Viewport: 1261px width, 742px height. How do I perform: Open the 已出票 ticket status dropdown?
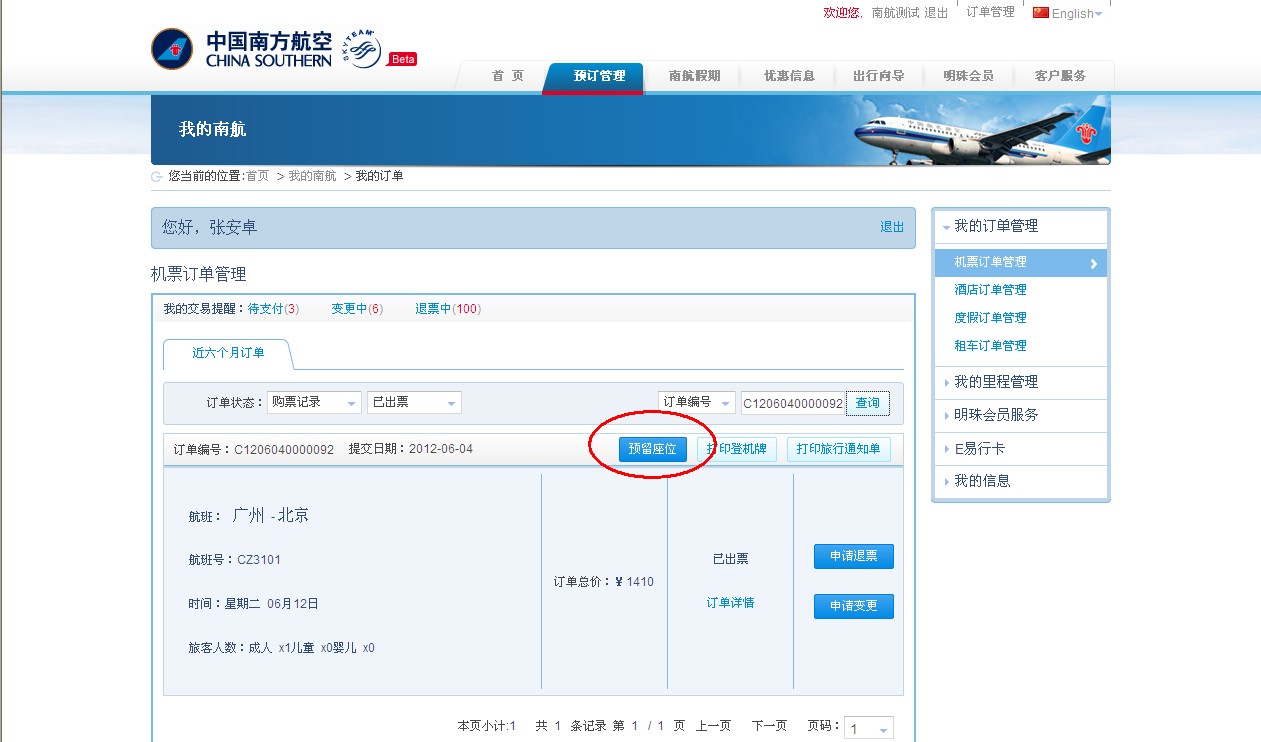[412, 401]
